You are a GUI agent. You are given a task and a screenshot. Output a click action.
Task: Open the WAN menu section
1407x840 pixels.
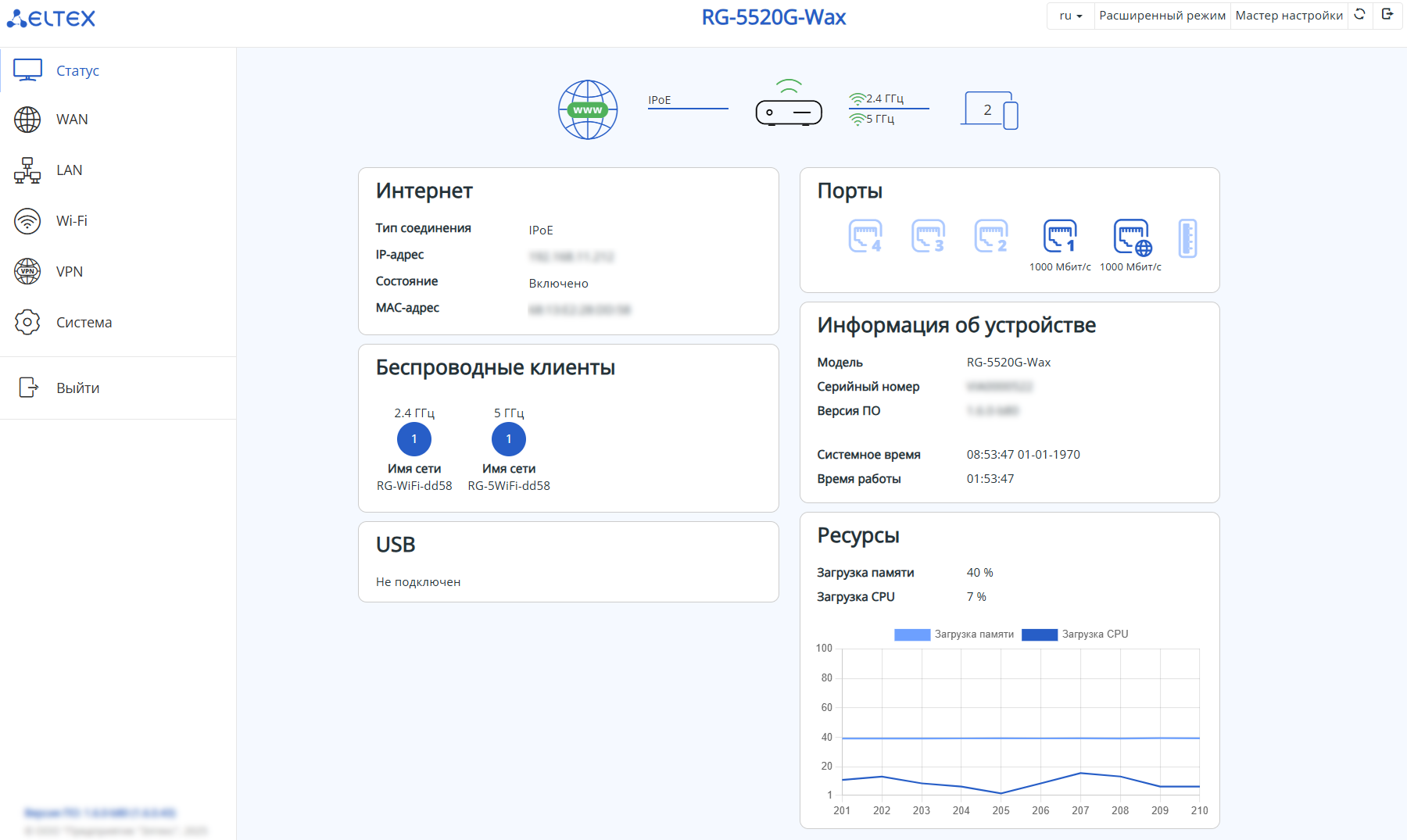(72, 120)
